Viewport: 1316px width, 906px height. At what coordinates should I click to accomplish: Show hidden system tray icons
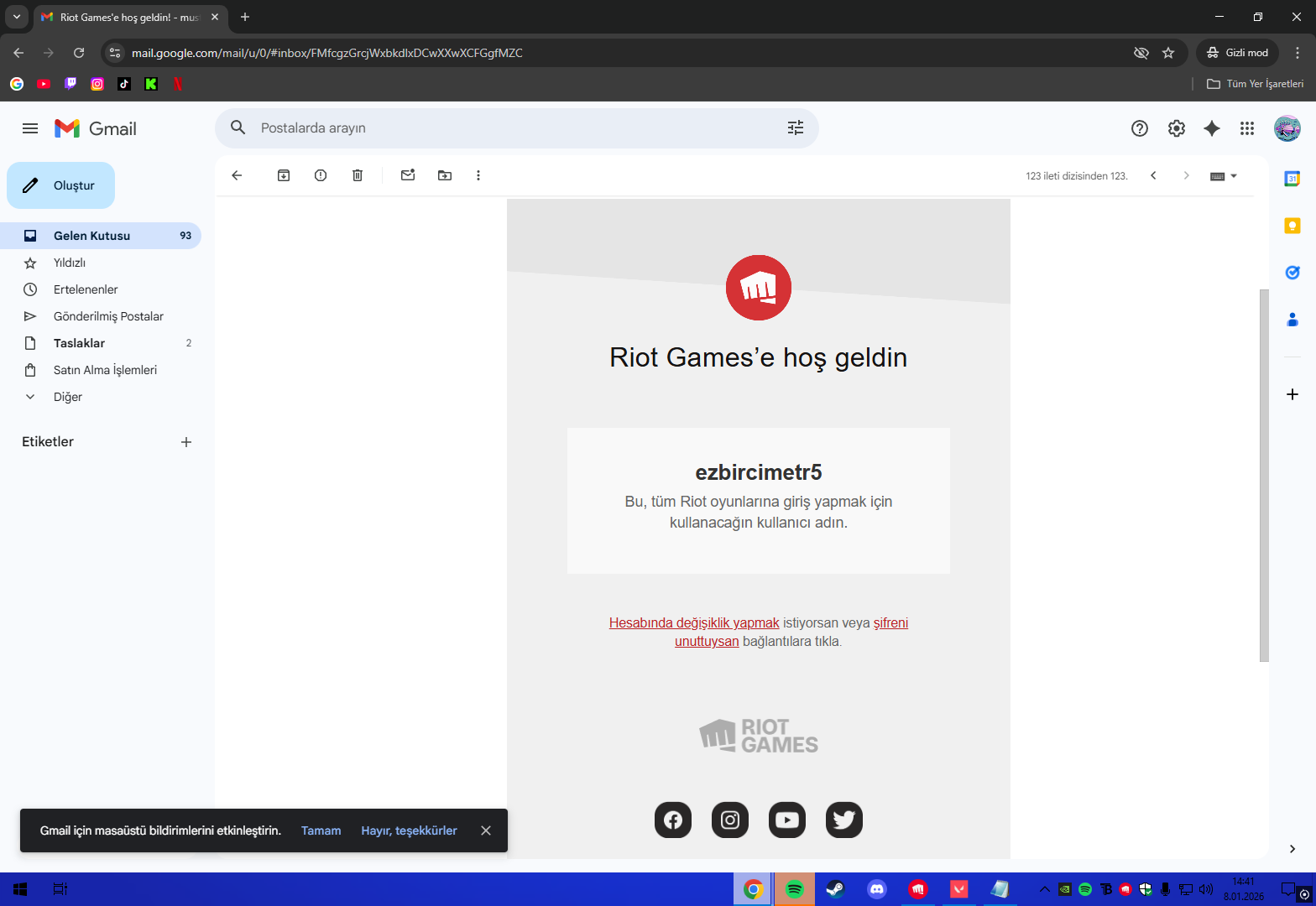1045,889
